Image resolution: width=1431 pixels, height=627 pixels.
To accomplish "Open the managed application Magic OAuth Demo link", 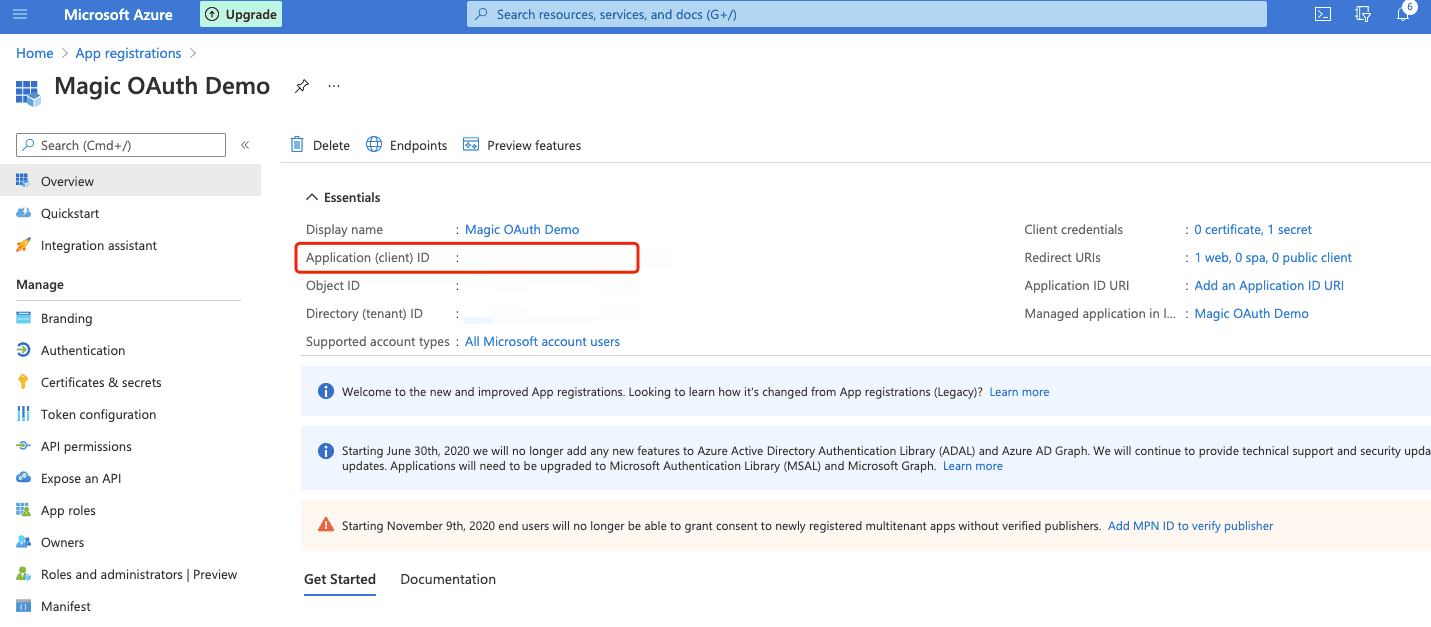I will [x=1252, y=313].
